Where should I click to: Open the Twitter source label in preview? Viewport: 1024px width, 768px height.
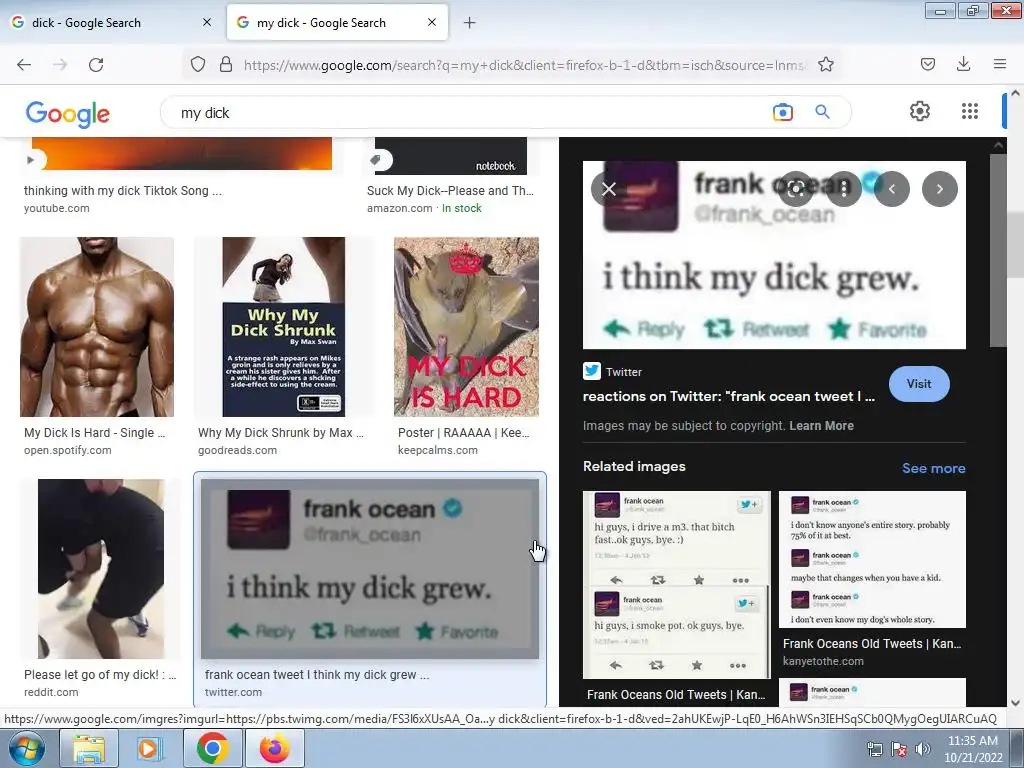(613, 372)
